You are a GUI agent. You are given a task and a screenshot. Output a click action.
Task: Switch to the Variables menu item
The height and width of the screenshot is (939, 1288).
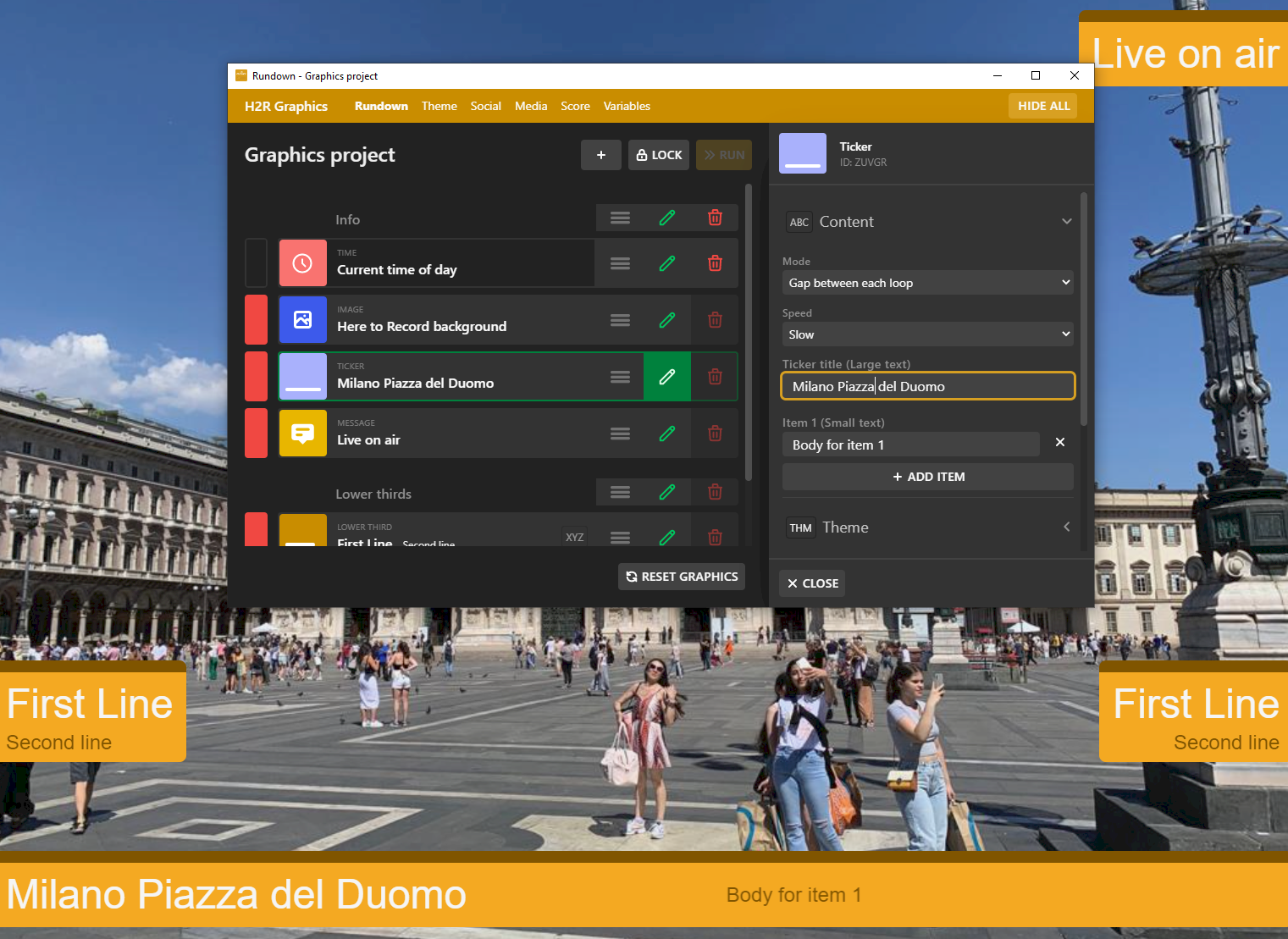pyautogui.click(x=627, y=106)
